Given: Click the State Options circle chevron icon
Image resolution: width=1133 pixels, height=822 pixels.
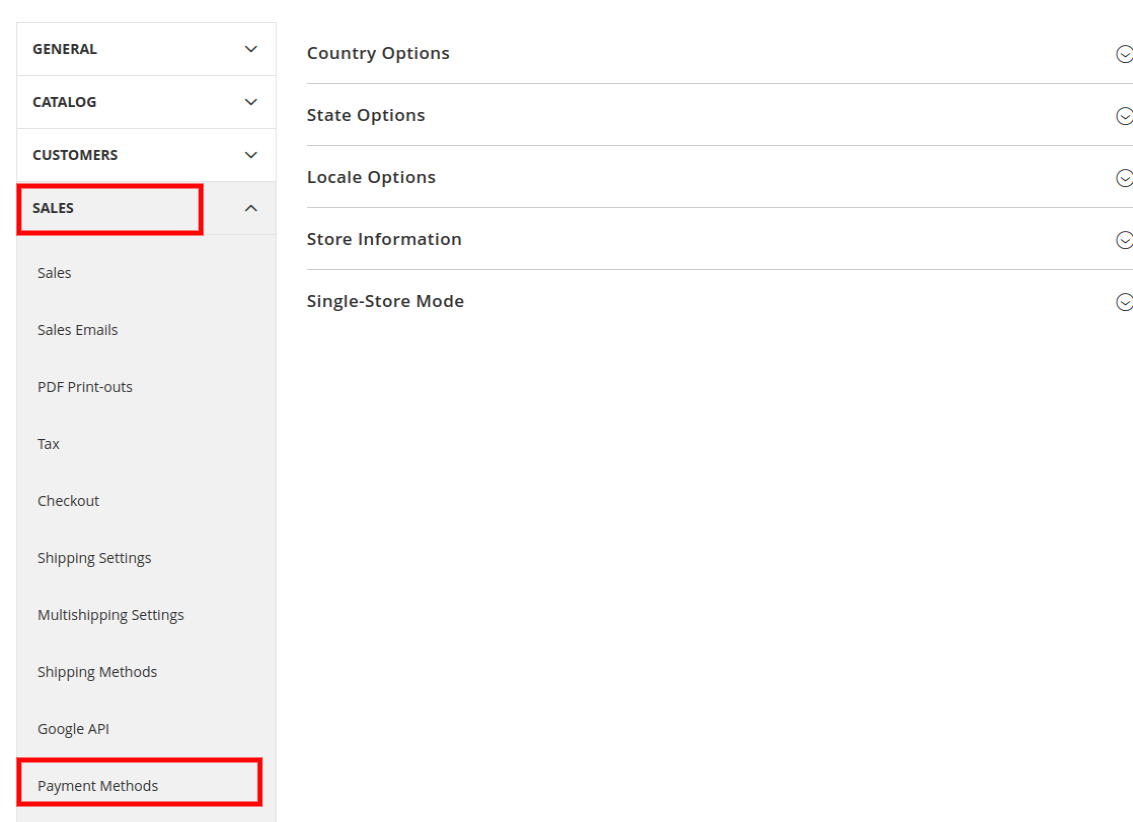Looking at the screenshot, I should (1123, 116).
